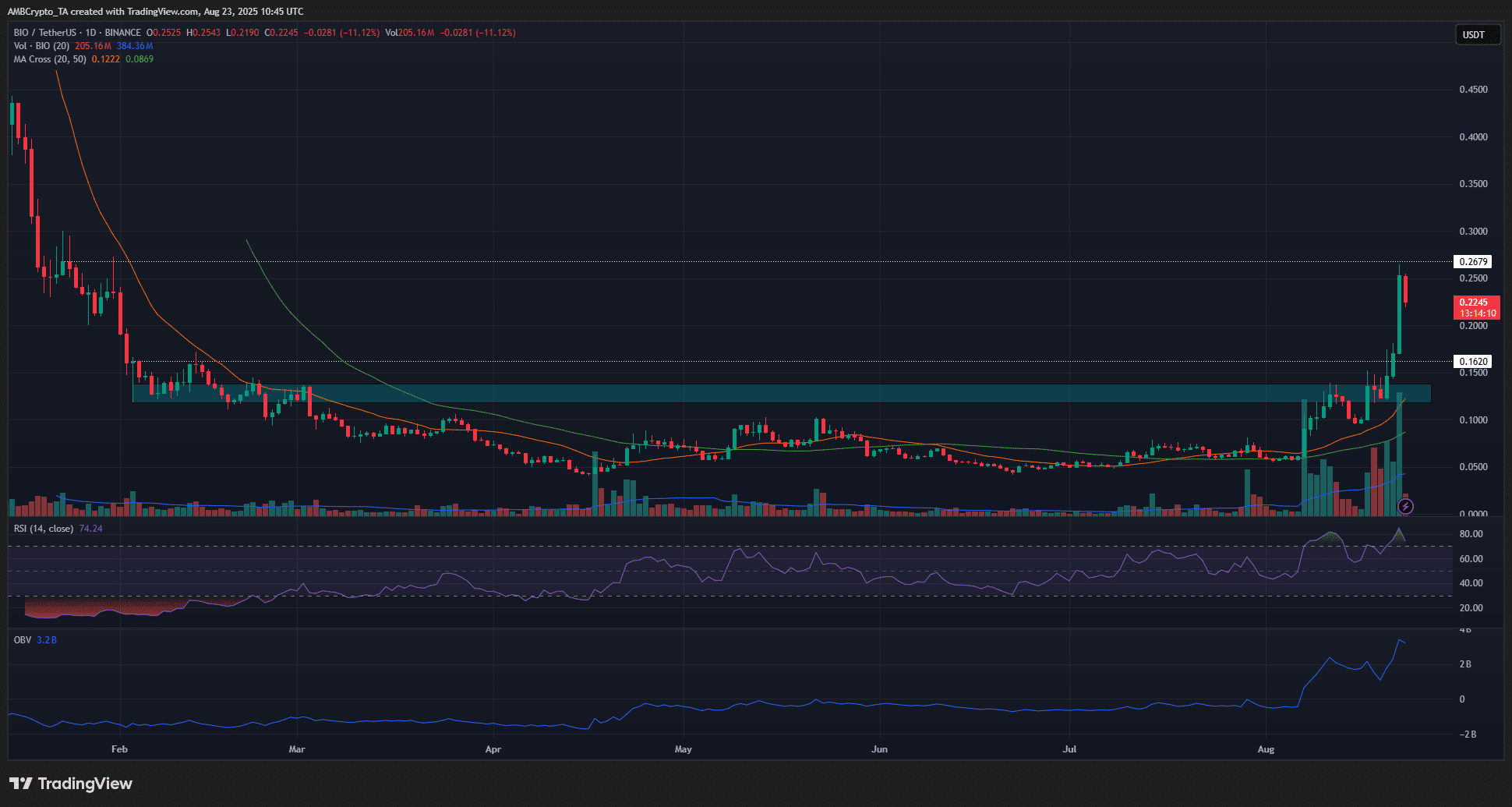Click the 0.2679 horizontal line price label
1512x807 pixels.
coord(1473,262)
